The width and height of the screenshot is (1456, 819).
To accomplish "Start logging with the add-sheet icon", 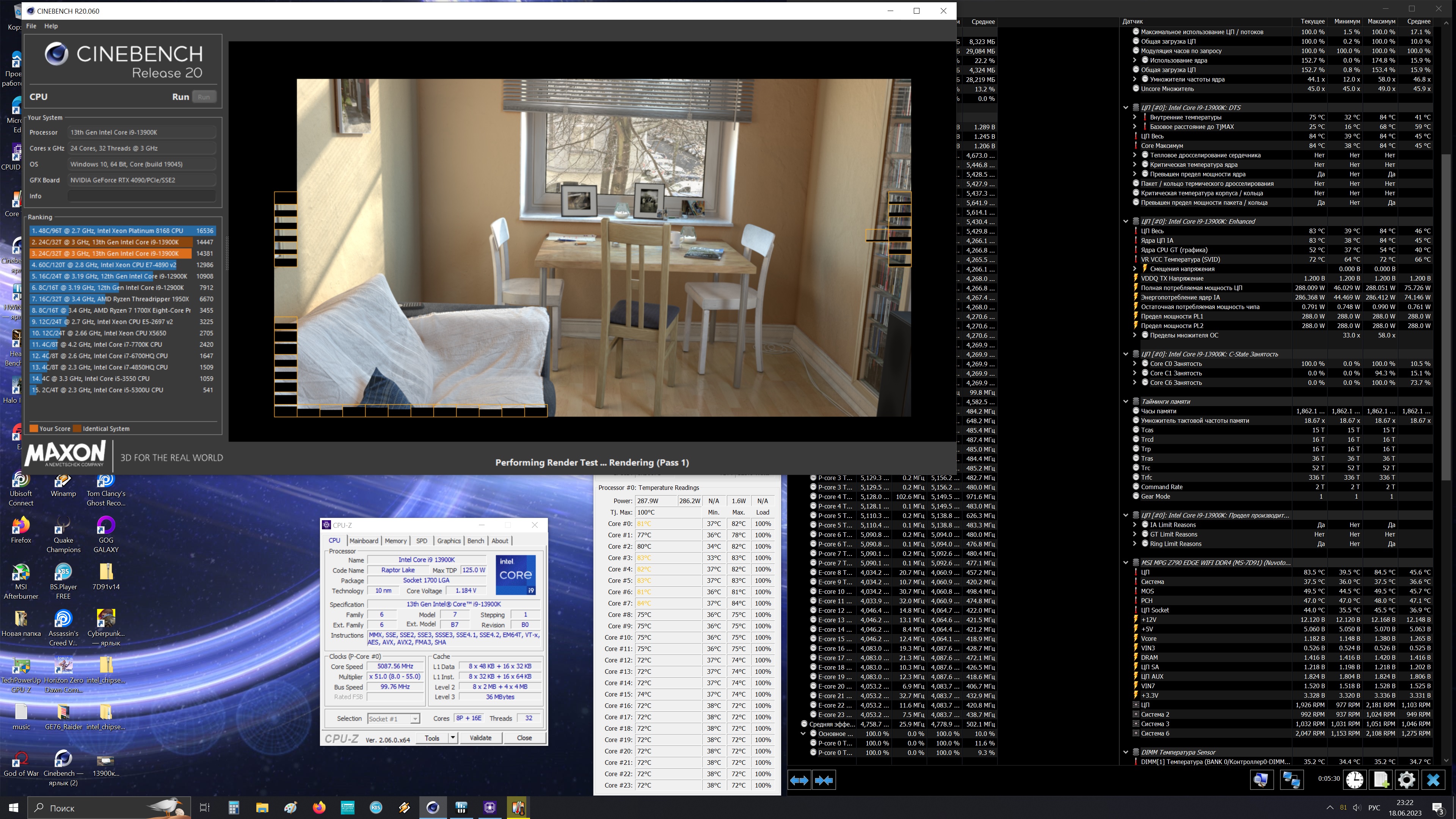I will pos(1380,780).
